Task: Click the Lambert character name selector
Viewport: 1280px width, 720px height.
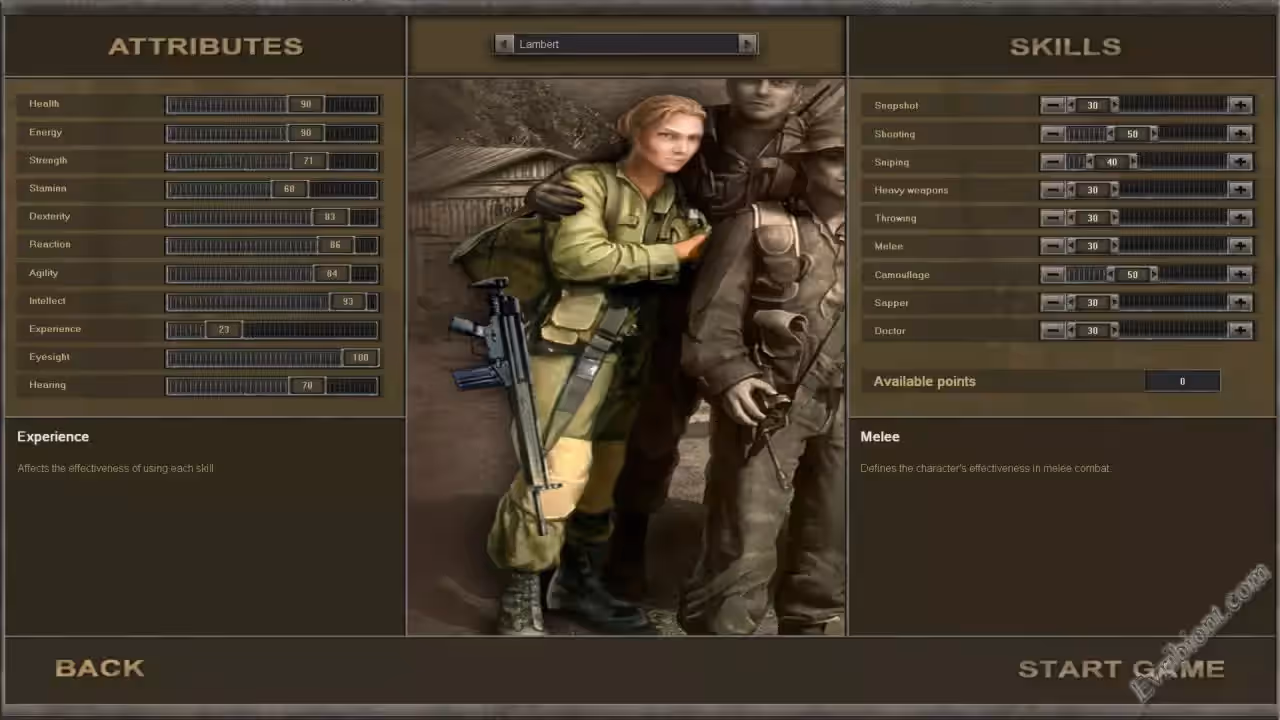Action: (625, 44)
